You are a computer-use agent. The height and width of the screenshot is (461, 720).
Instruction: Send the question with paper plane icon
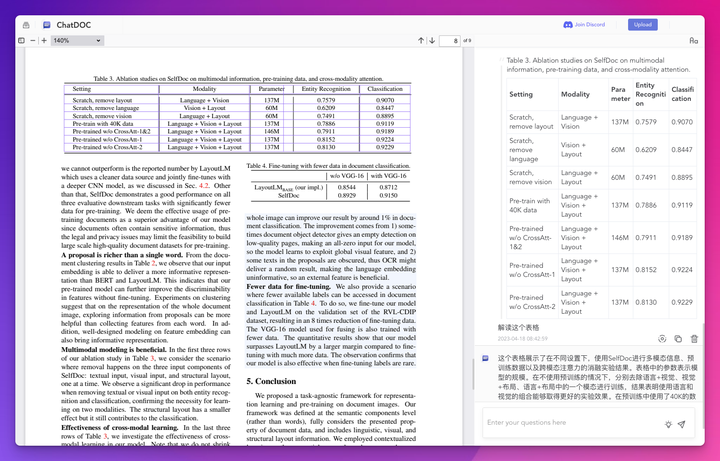(x=681, y=424)
